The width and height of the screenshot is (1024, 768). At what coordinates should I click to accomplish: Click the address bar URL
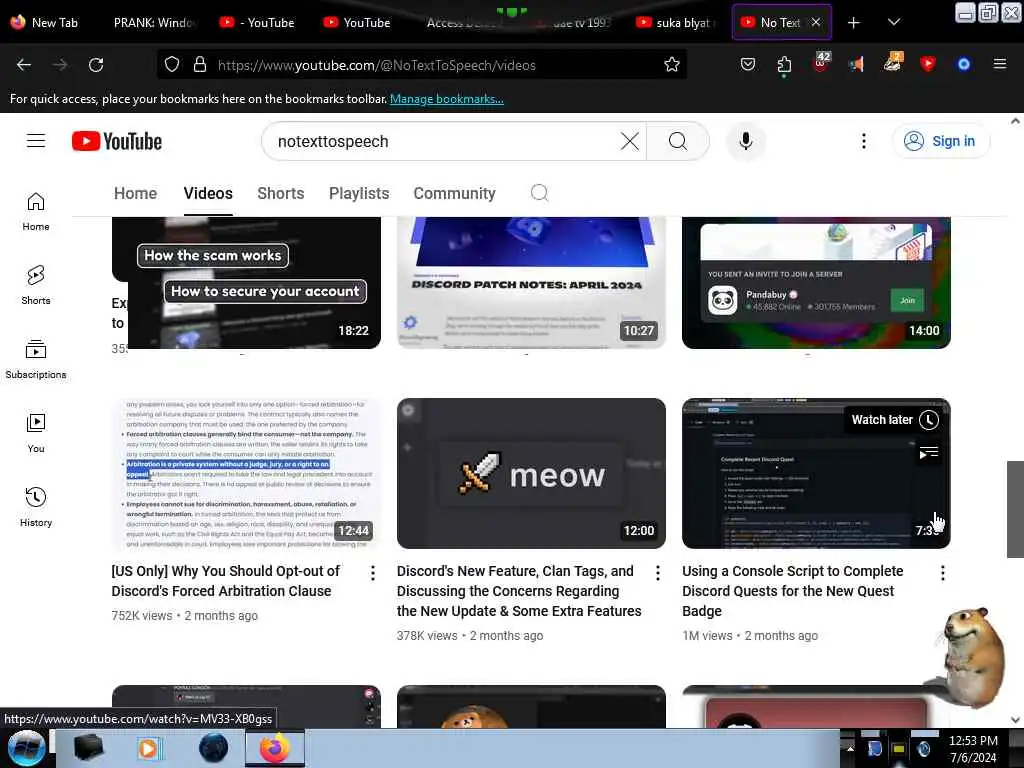click(x=376, y=65)
